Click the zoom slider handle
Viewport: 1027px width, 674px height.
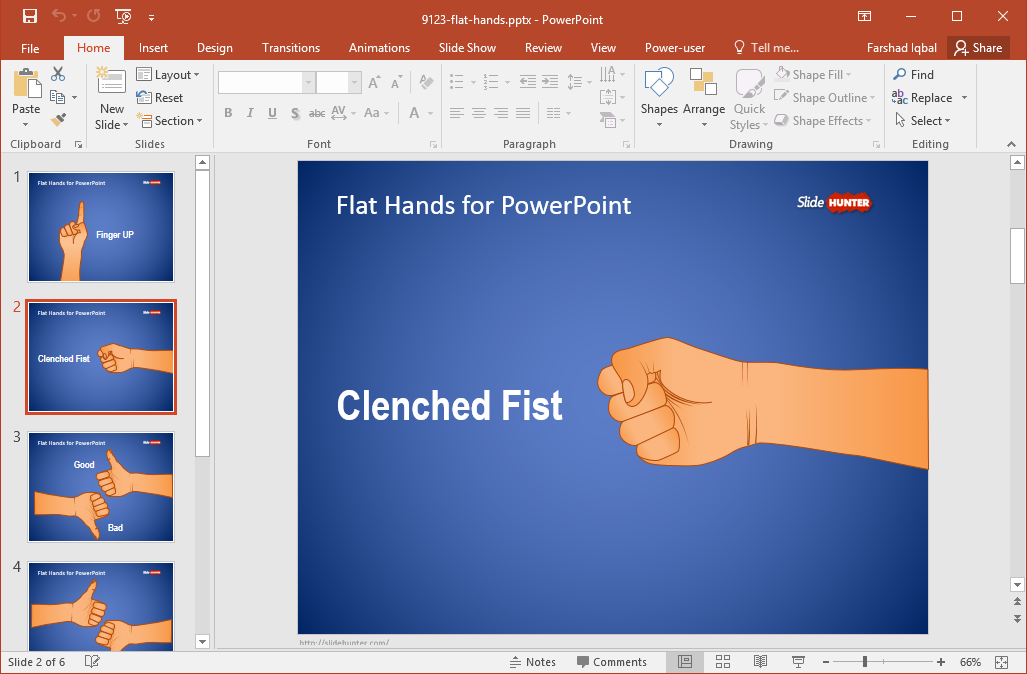click(865, 662)
